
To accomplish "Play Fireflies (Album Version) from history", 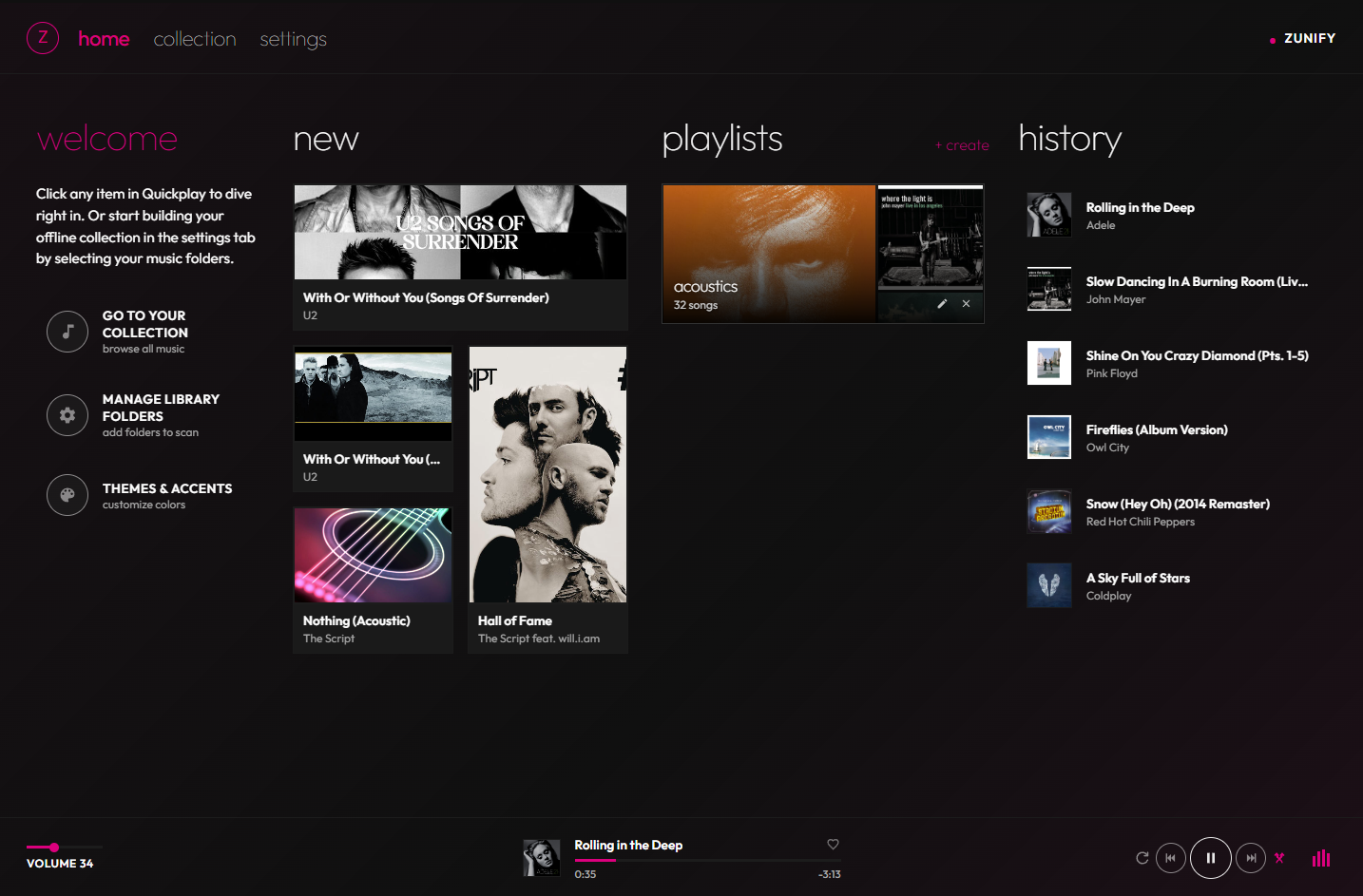I will (x=1157, y=429).
